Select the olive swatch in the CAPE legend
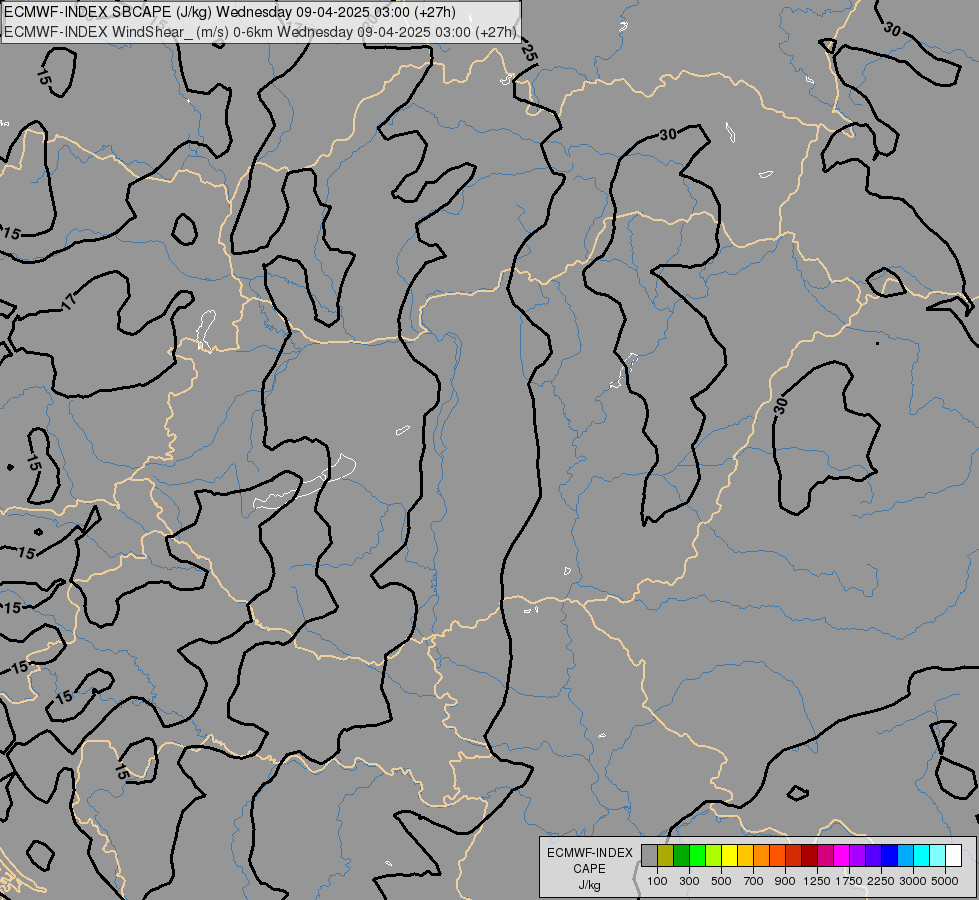Viewport: 979px width, 900px height. [x=666, y=855]
